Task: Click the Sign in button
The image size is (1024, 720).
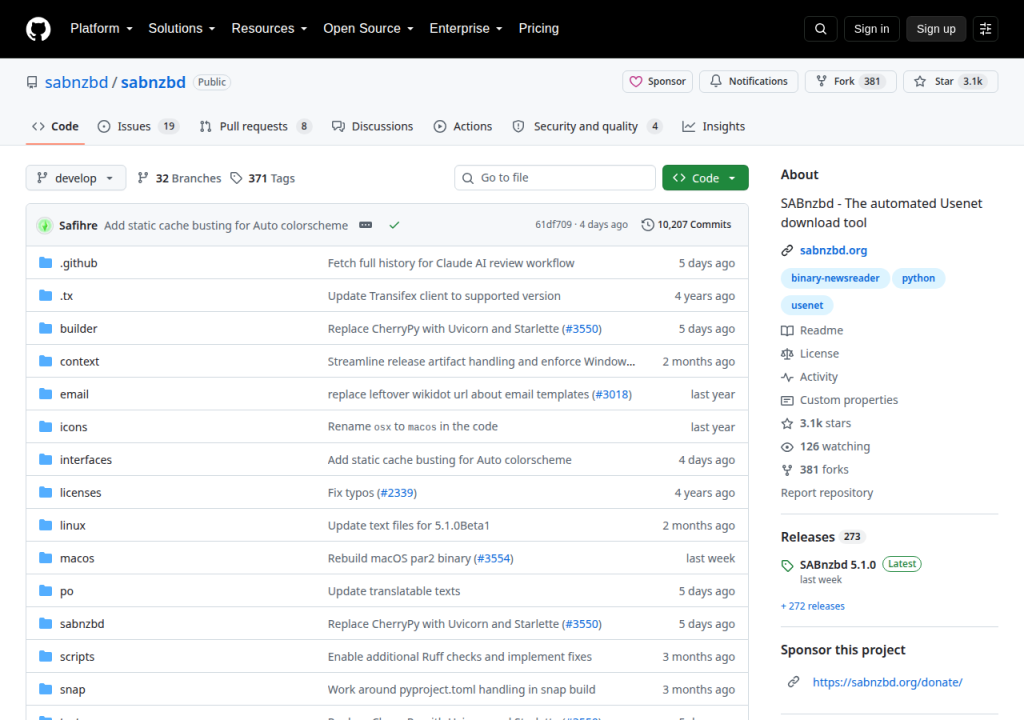Action: (x=871, y=29)
